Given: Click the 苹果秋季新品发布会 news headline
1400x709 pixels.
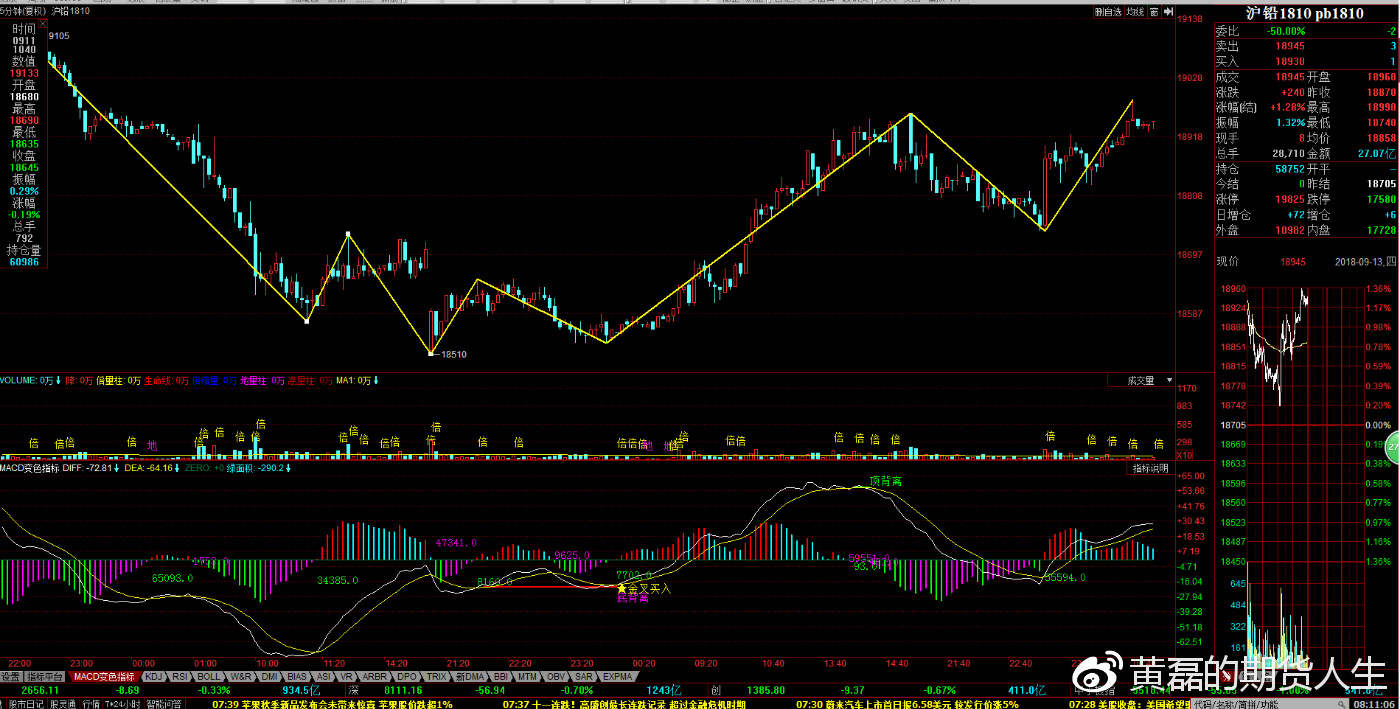Looking at the screenshot, I should (332, 704).
